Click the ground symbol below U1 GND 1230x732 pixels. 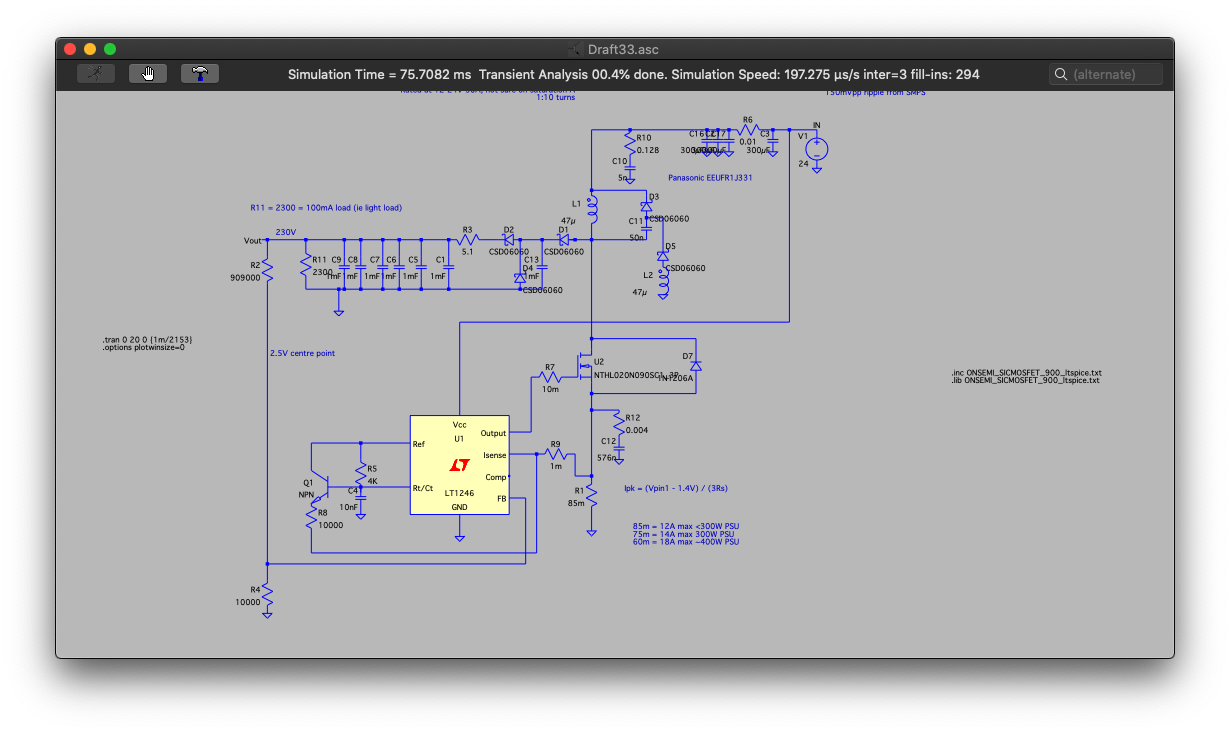pos(459,538)
